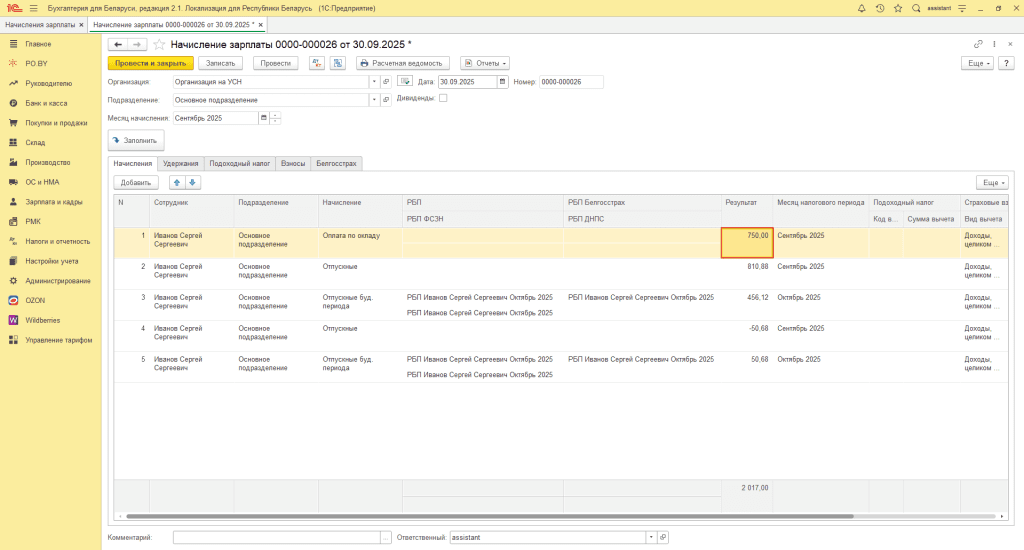Add document to favorites via star beside title
The width and height of the screenshot is (1024, 550).
(159, 45)
